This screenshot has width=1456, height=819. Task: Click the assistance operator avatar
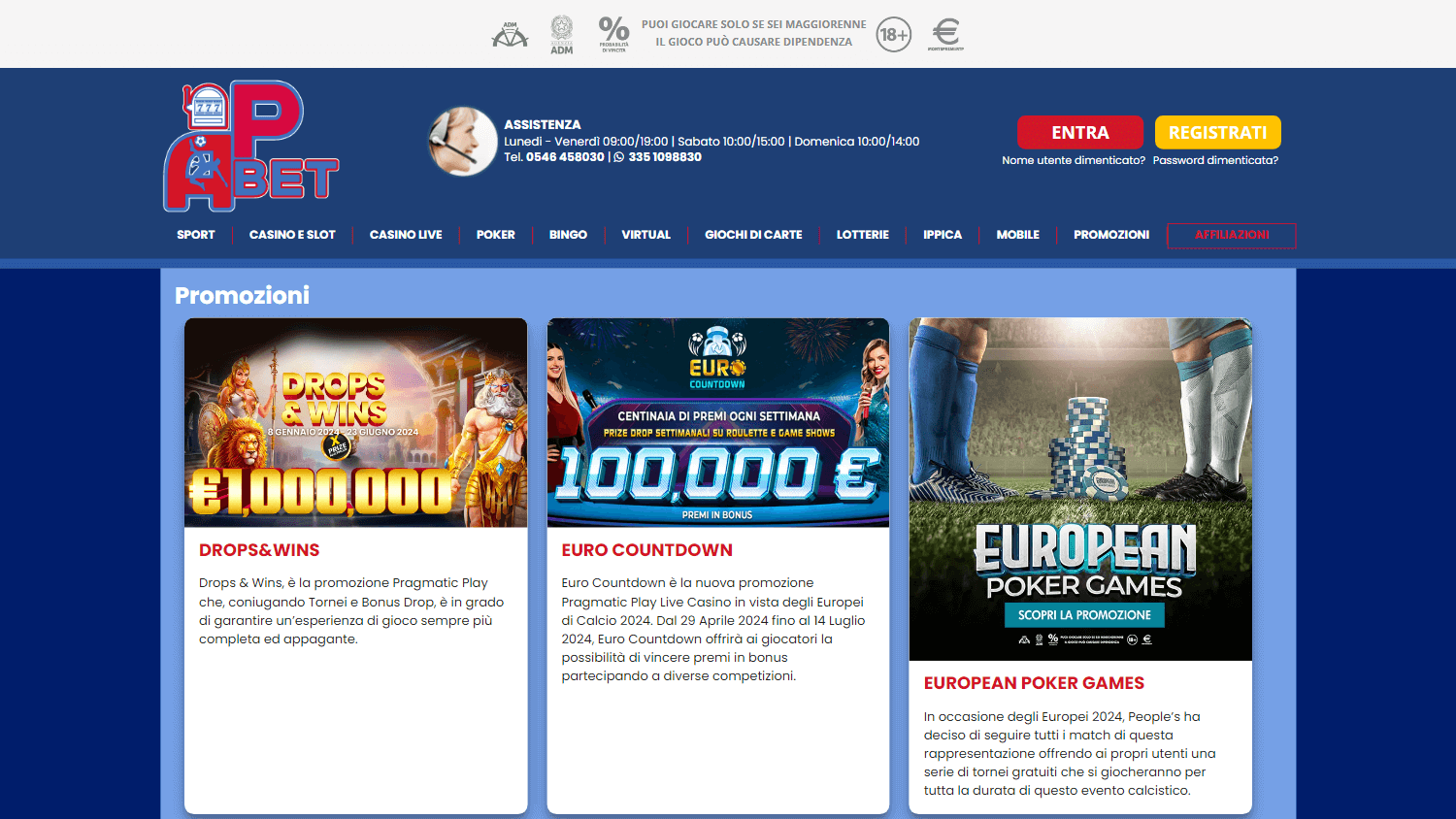click(463, 142)
